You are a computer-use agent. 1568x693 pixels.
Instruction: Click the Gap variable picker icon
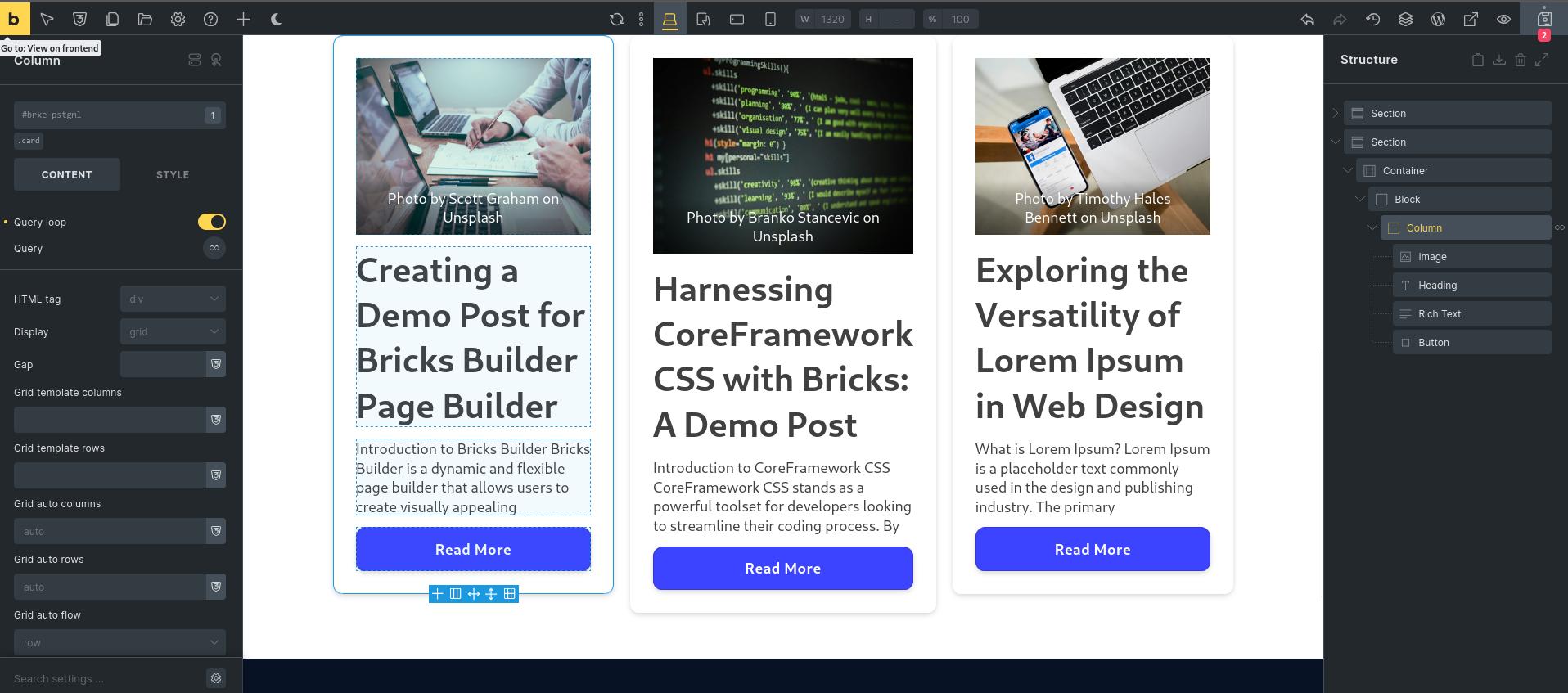tap(216, 365)
